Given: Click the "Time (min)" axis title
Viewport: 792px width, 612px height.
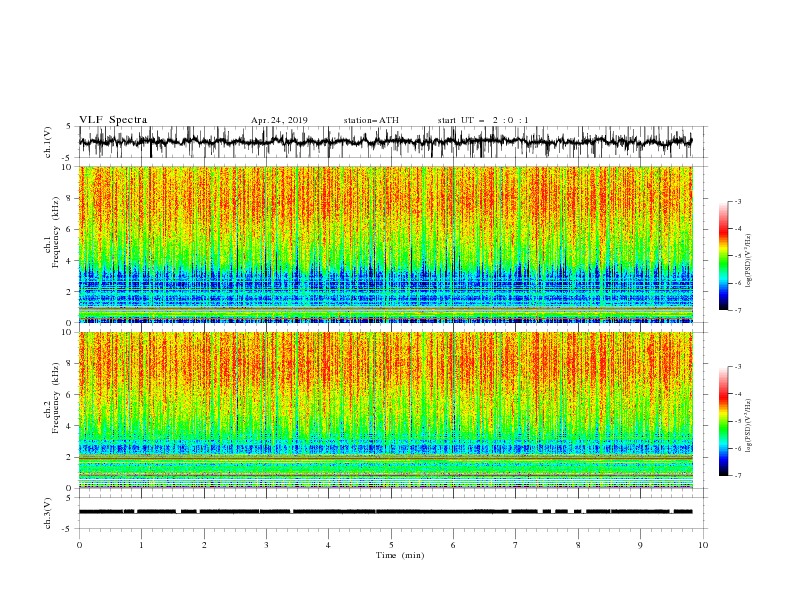Looking at the screenshot, I should click(400, 555).
